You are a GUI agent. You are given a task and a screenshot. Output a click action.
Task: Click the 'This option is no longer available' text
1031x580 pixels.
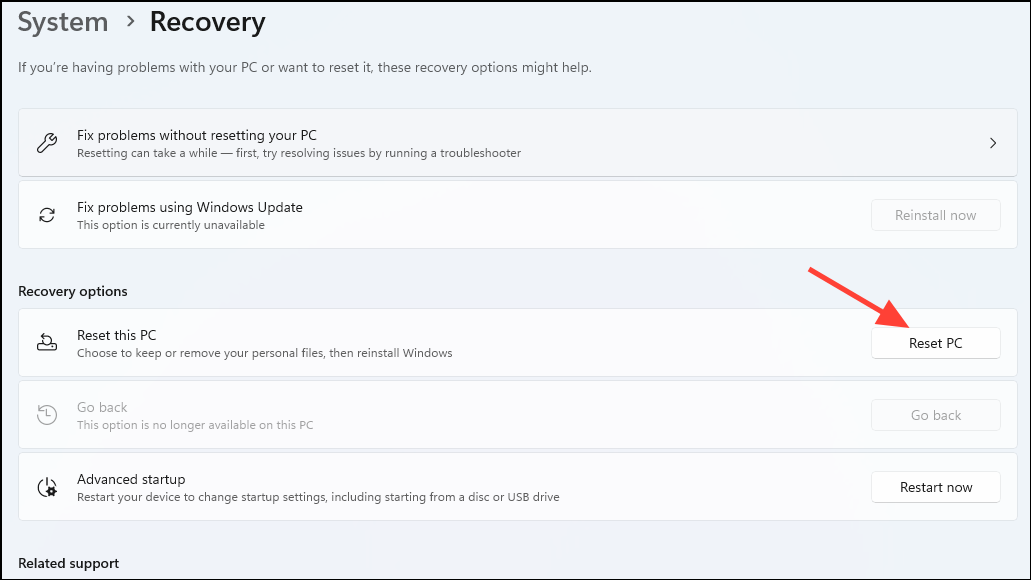coord(195,425)
